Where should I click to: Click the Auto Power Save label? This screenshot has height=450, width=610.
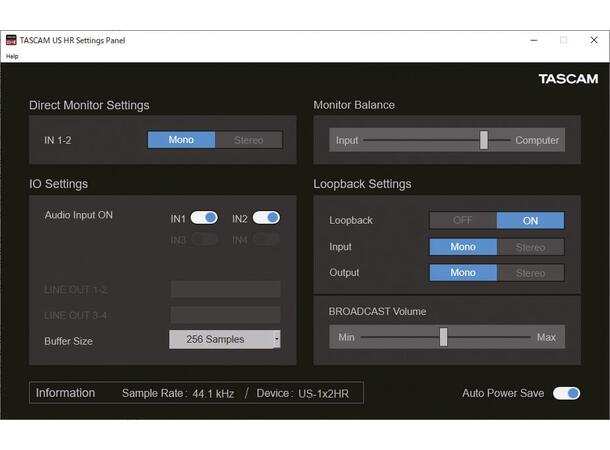click(503, 393)
